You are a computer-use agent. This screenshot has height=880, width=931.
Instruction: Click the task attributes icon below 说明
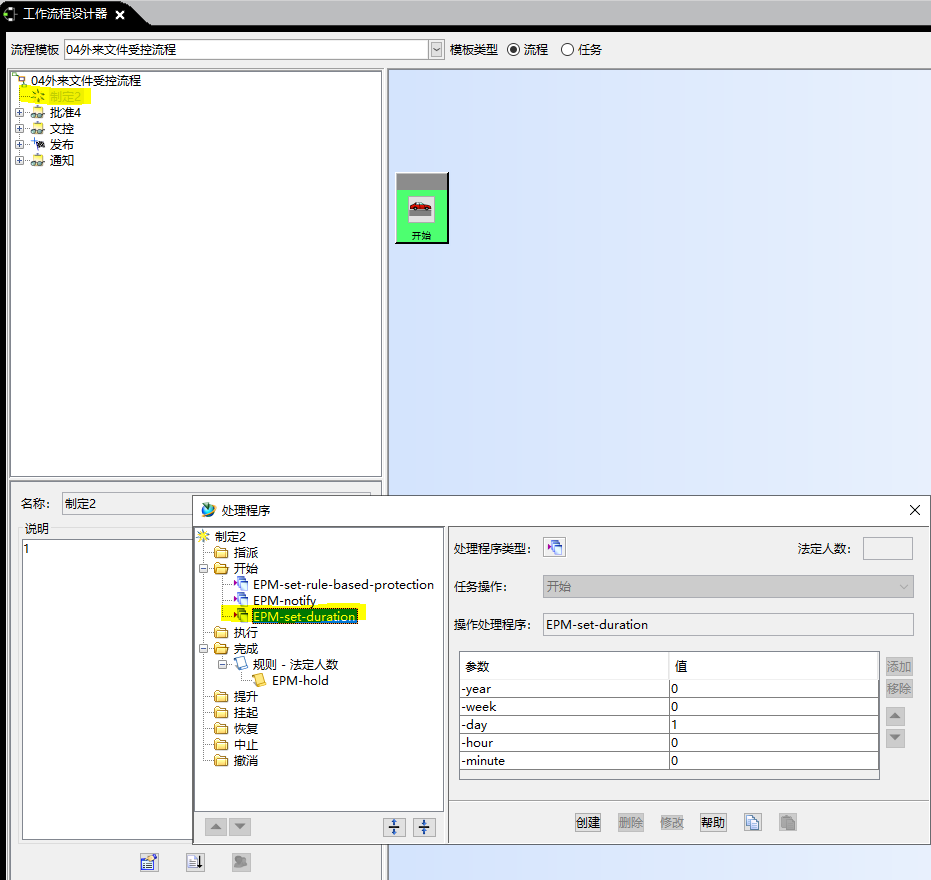point(149,862)
